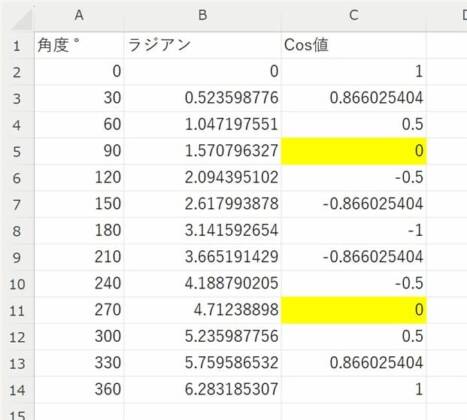Click Cos value -0.866025404 in row 7
The image size is (467, 420).
(x=354, y=204)
